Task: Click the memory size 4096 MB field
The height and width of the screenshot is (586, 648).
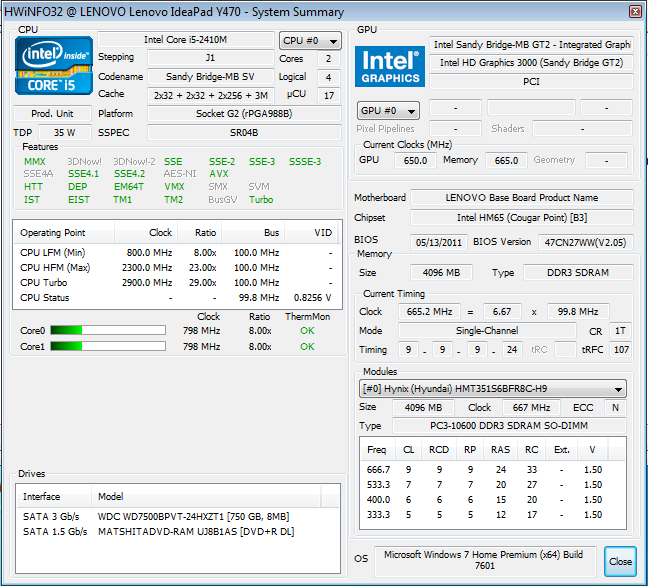Action: (441, 272)
